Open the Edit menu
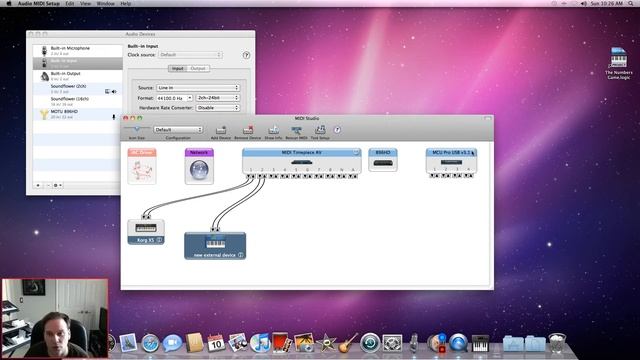This screenshot has width=640, height=360. (x=70, y=3)
